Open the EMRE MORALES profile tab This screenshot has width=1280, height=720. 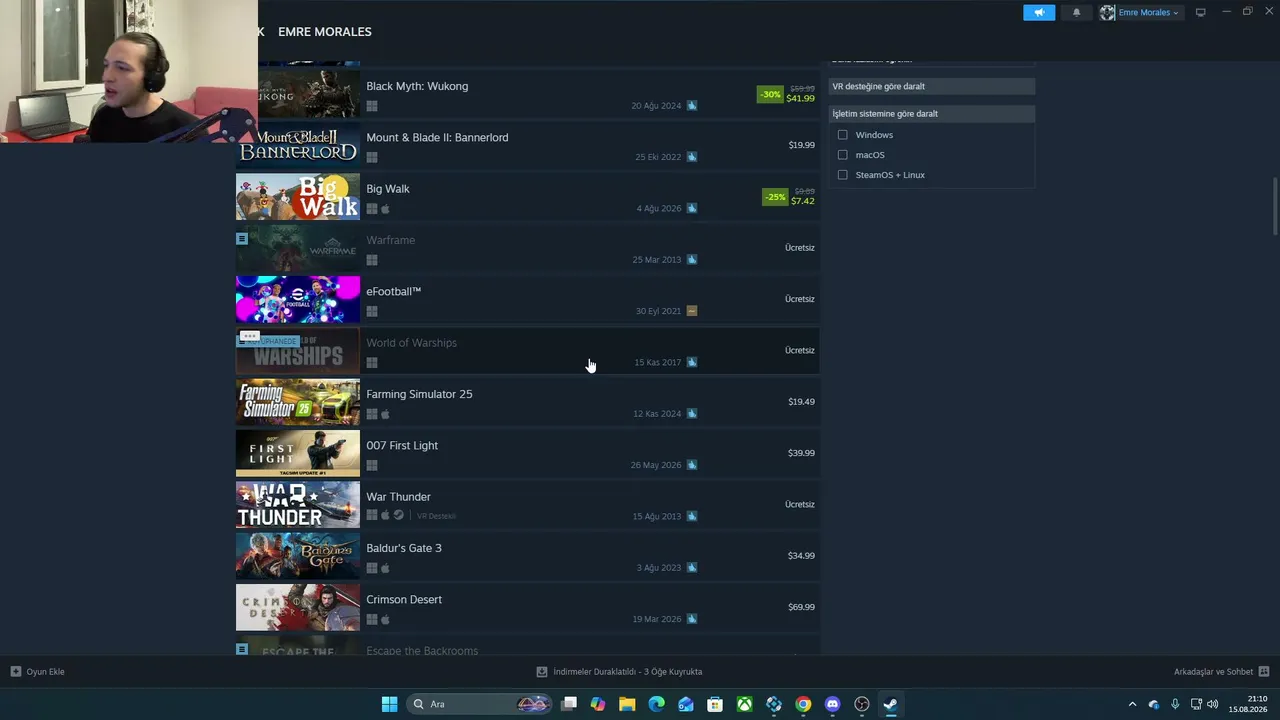(x=325, y=32)
